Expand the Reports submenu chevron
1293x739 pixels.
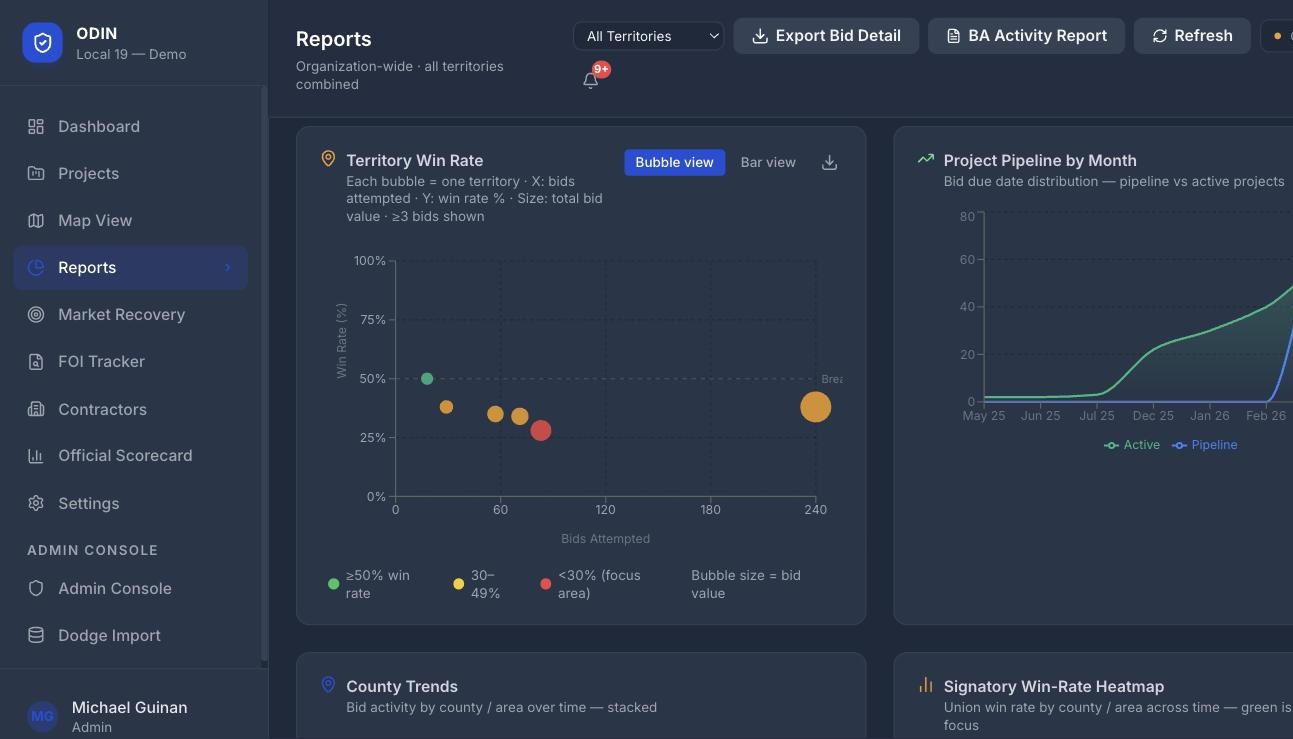click(227, 267)
